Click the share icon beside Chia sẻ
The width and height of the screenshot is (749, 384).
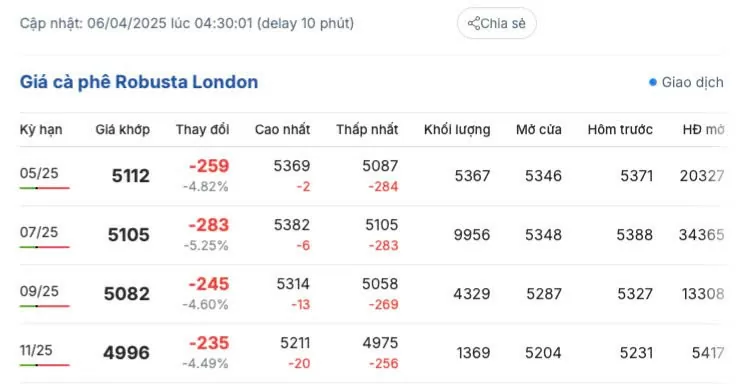[473, 23]
